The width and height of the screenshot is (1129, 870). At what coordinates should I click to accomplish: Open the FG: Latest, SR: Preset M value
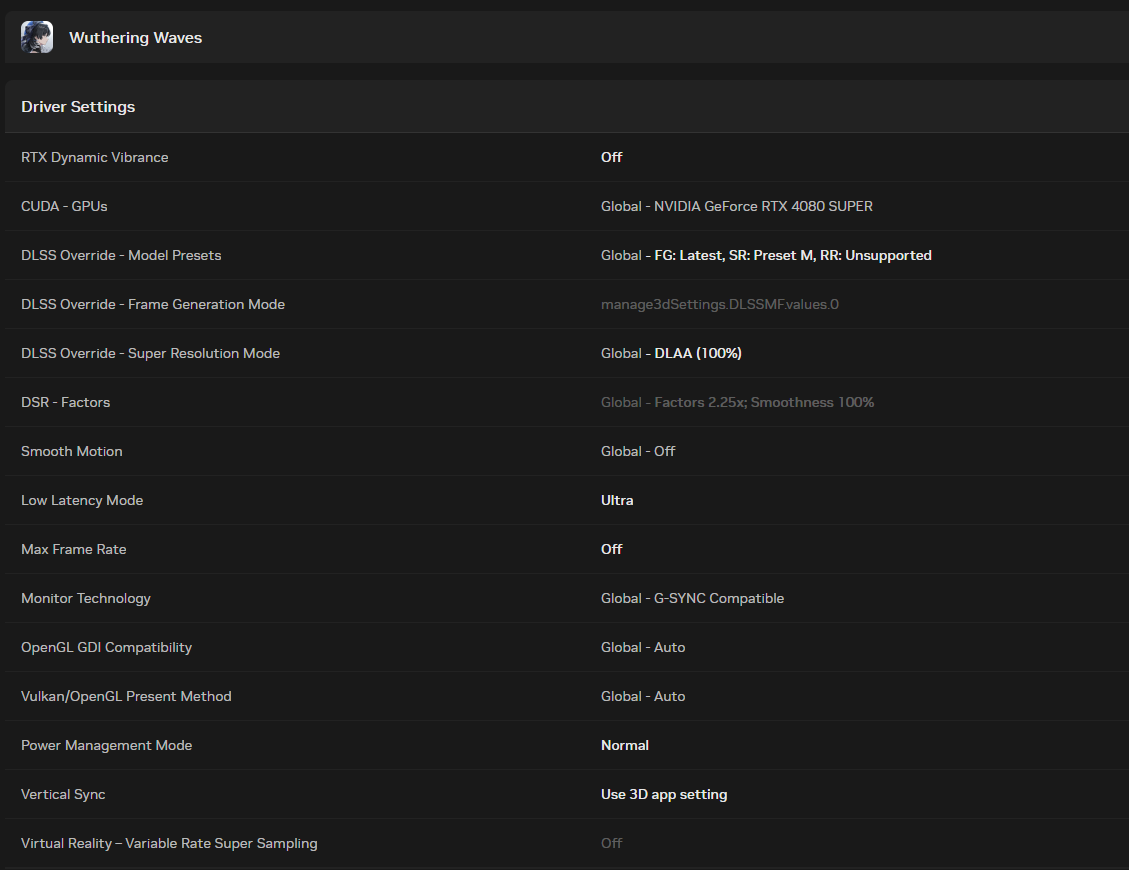point(766,255)
